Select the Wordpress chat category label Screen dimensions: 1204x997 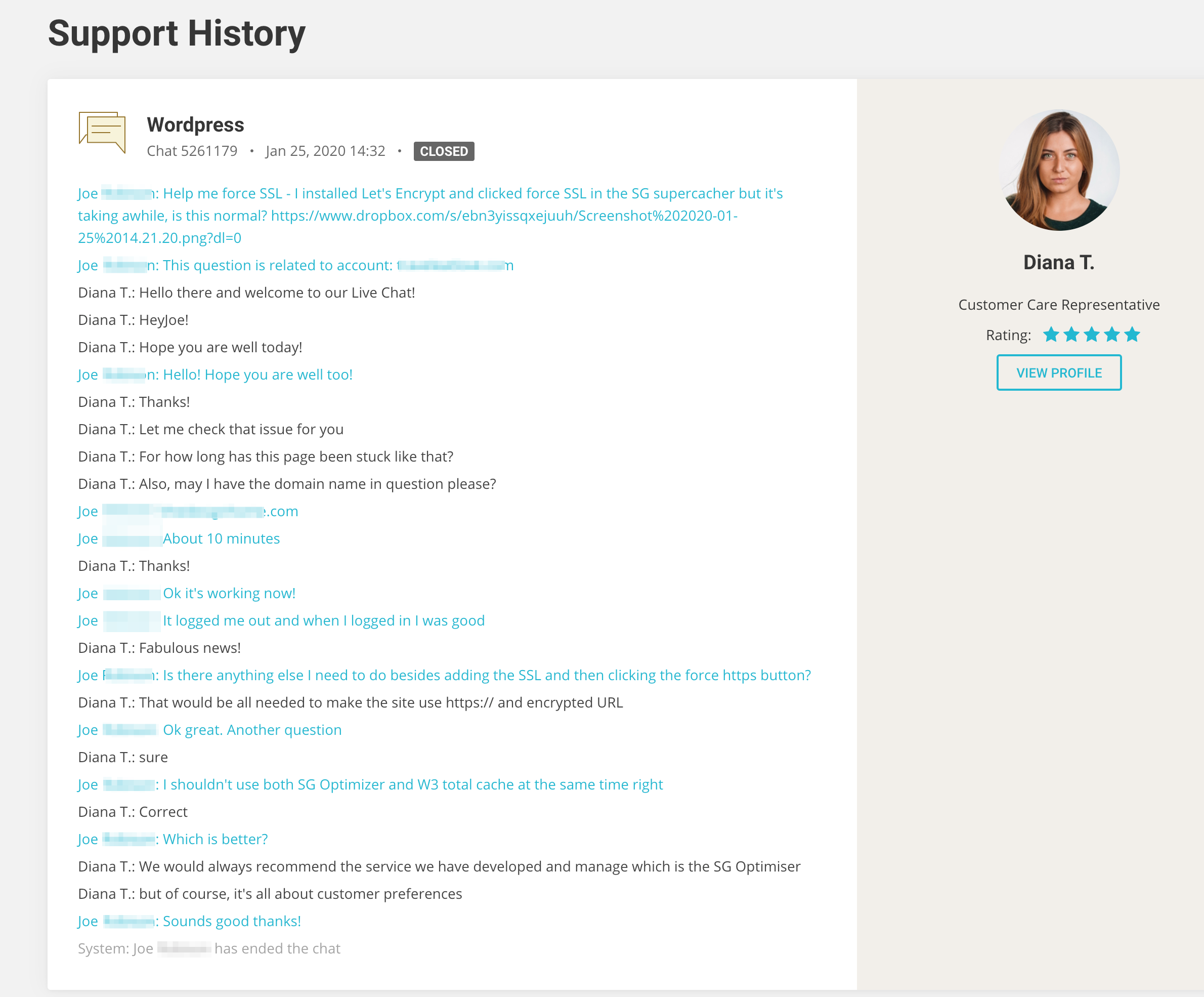[195, 124]
